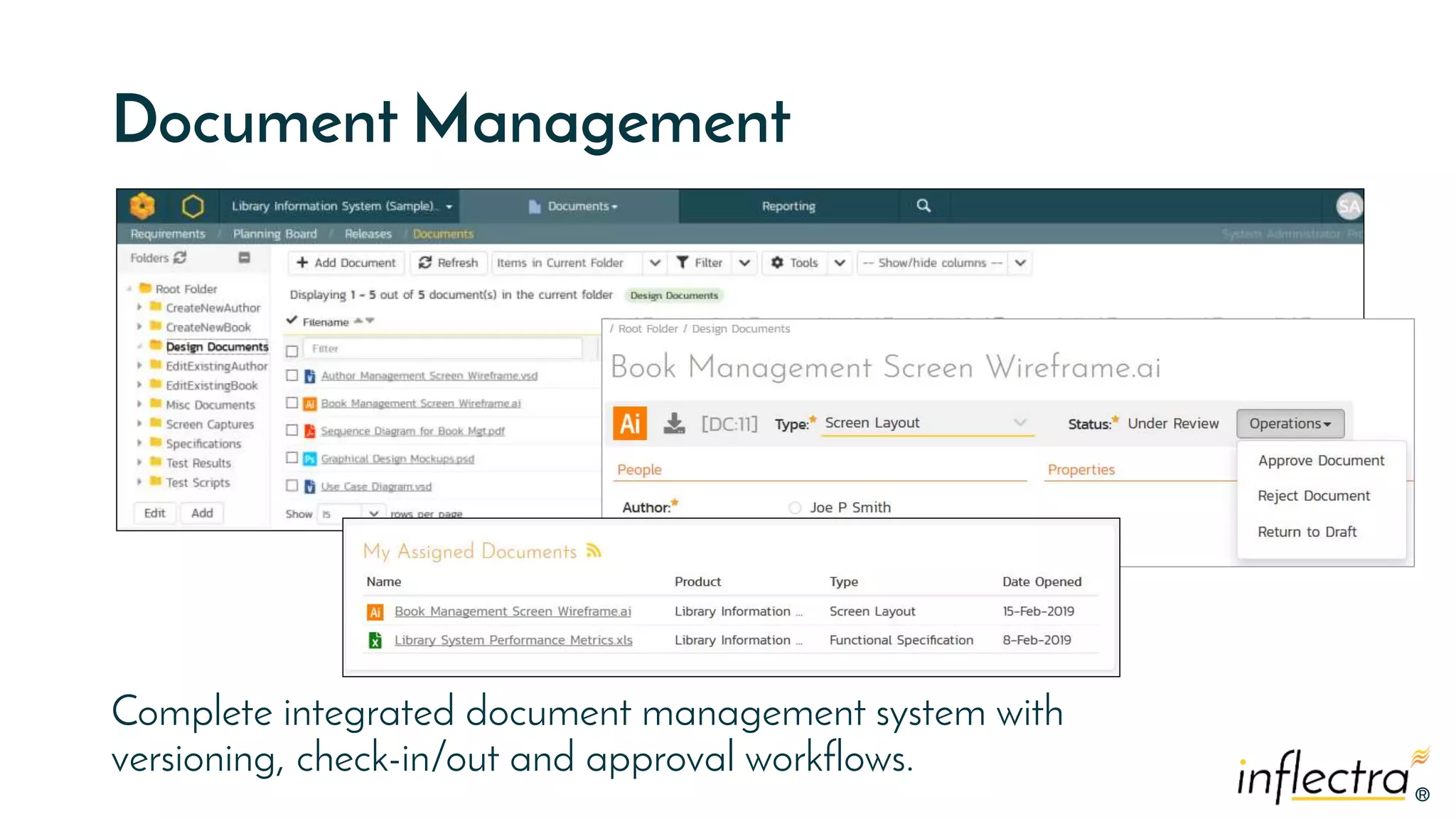The image size is (1456, 819).
Task: Open the Library Information System project dropdown
Action: (x=342, y=206)
